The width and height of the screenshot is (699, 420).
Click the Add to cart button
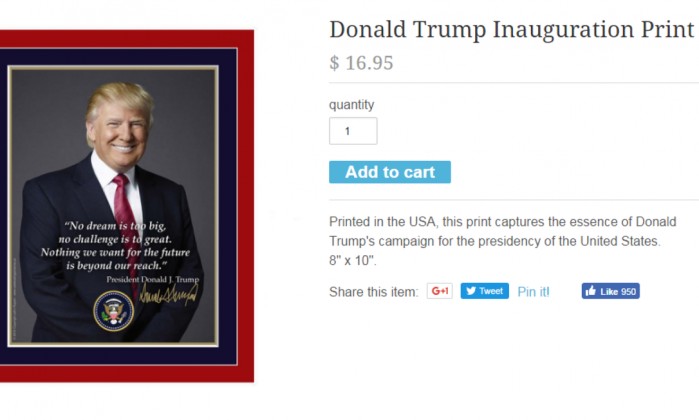[390, 172]
